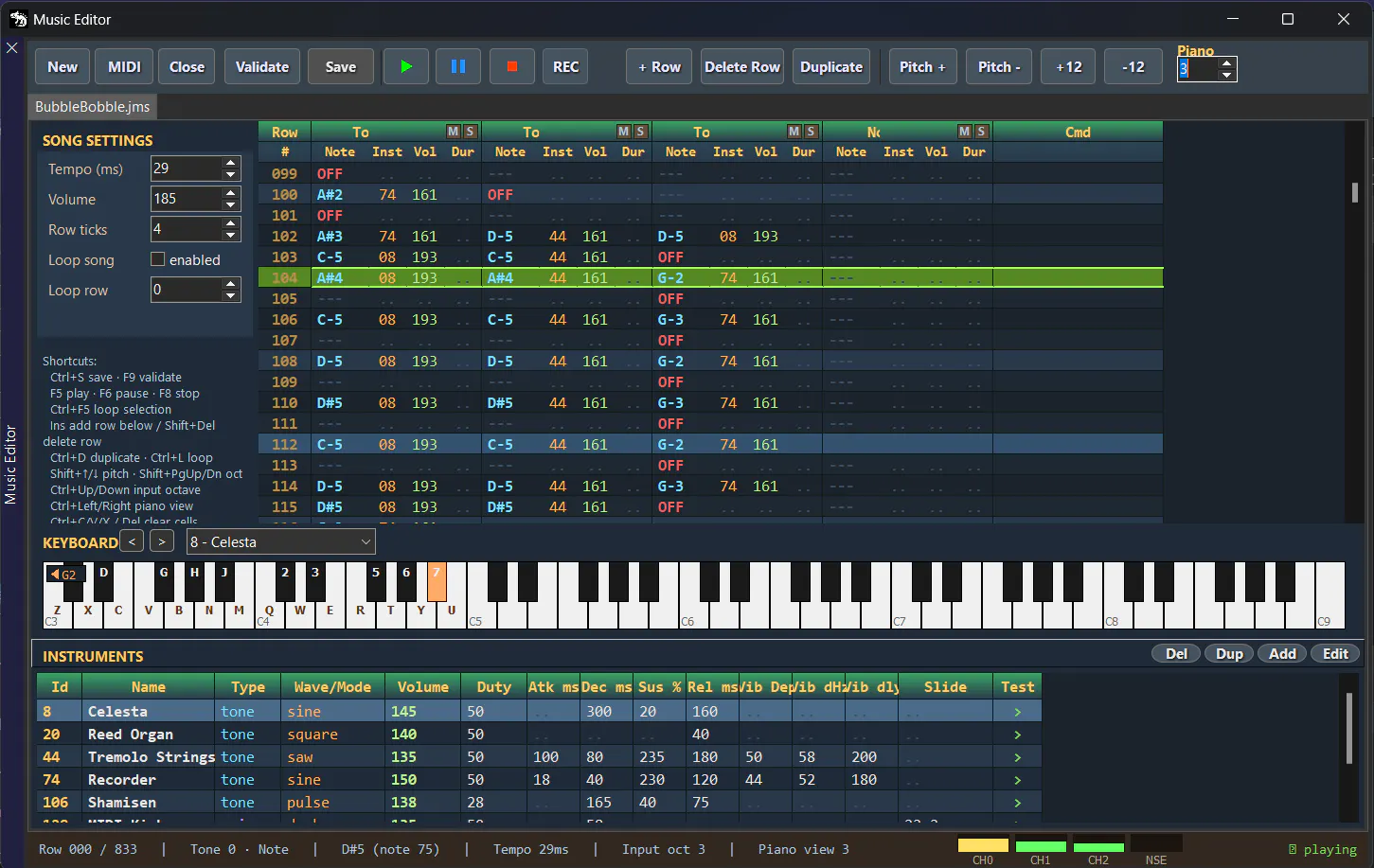The image size is (1374, 868).
Task: Click the Tempo input field
Action: point(187,168)
